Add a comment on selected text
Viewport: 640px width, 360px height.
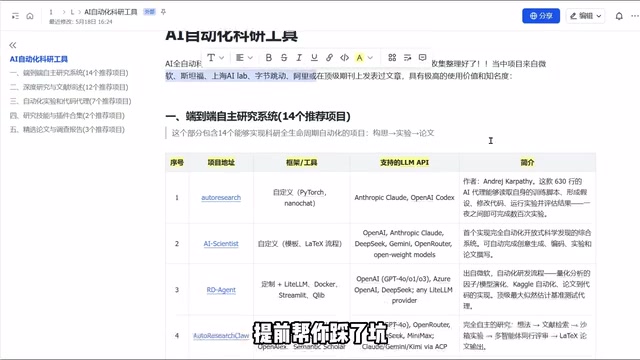click(422, 58)
